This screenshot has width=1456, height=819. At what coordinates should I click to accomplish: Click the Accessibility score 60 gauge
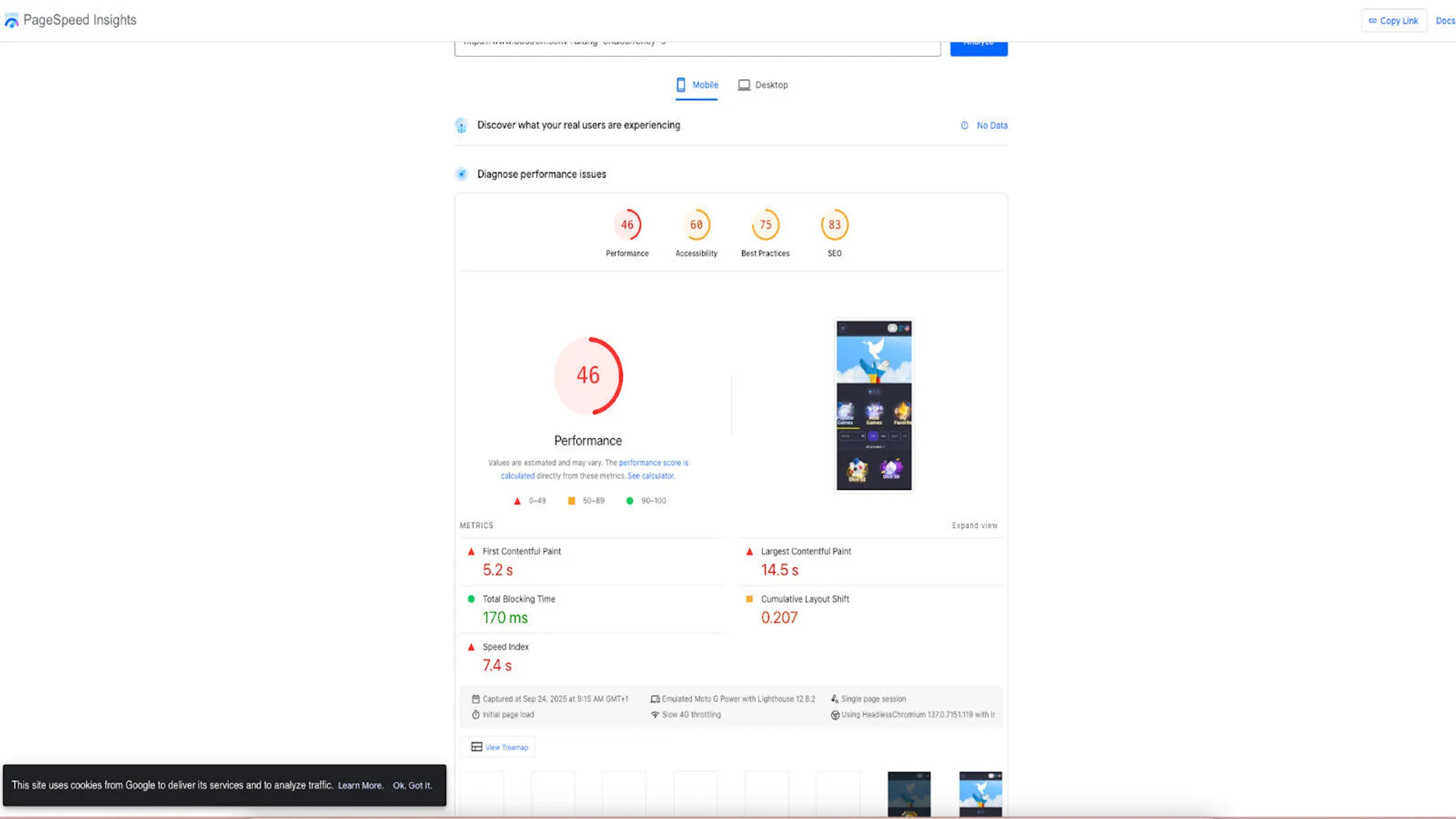(x=696, y=225)
